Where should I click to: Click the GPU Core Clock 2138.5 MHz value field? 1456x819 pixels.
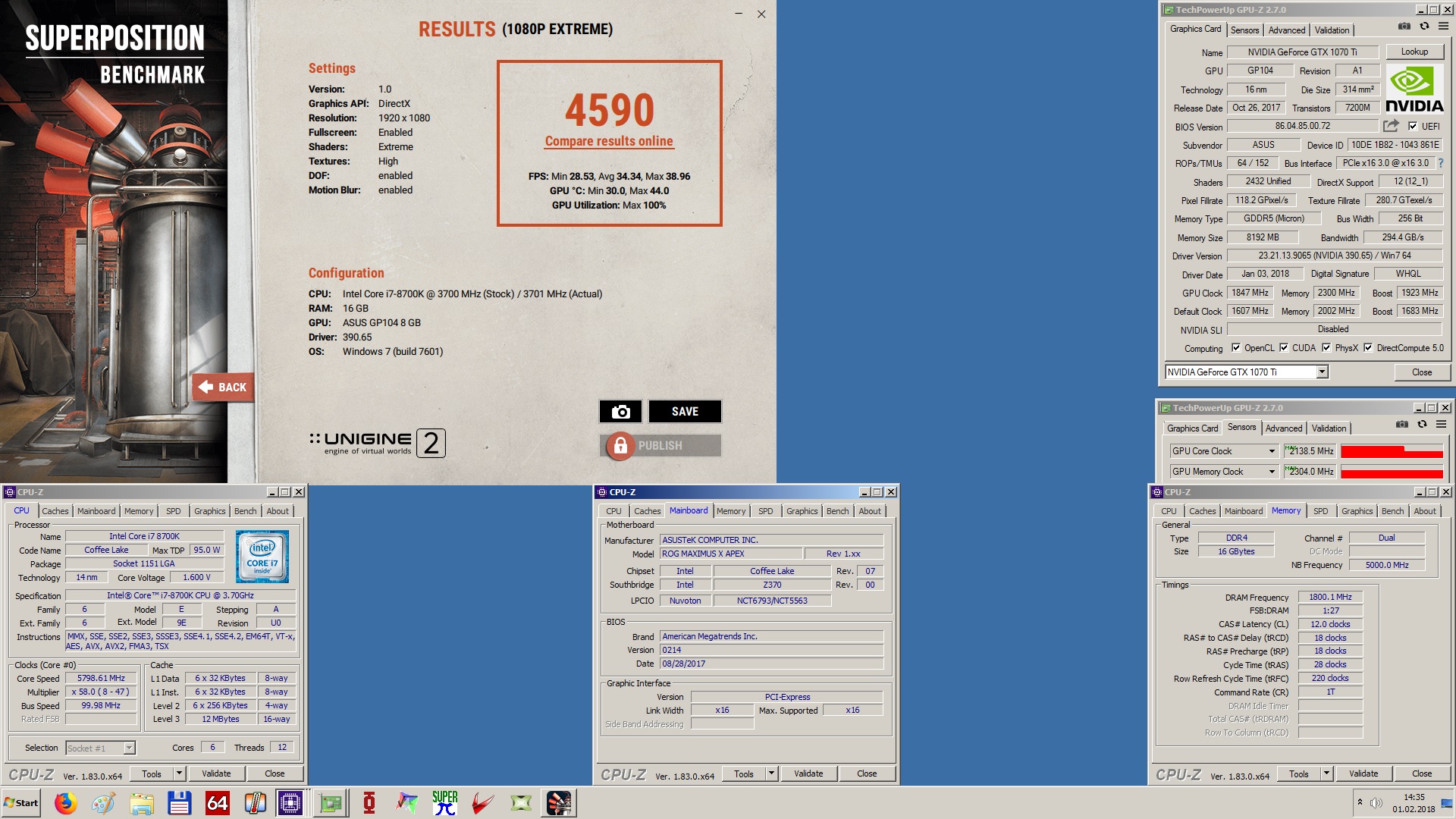pyautogui.click(x=1310, y=451)
